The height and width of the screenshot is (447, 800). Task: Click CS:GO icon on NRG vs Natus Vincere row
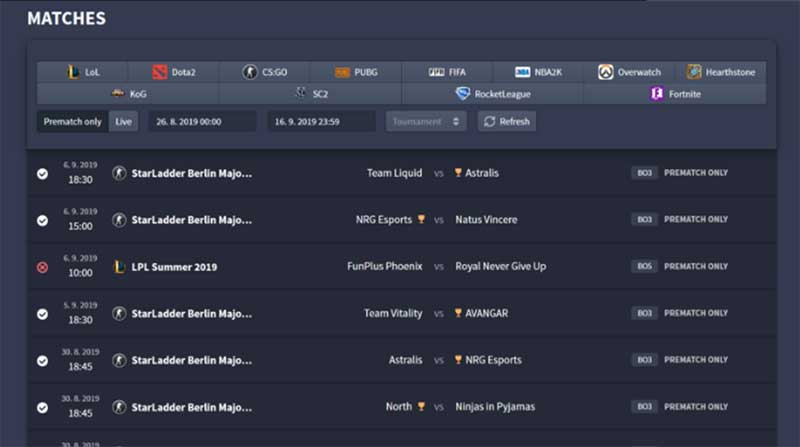coord(119,220)
